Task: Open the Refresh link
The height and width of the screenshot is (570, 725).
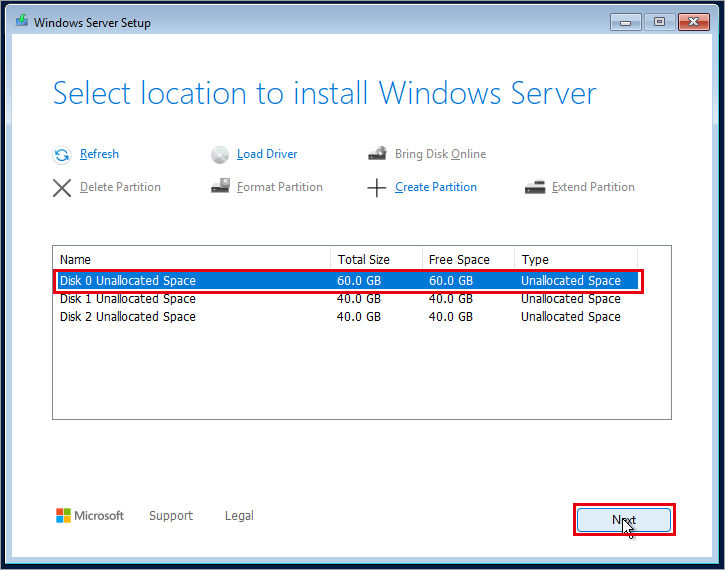Action: (x=99, y=154)
